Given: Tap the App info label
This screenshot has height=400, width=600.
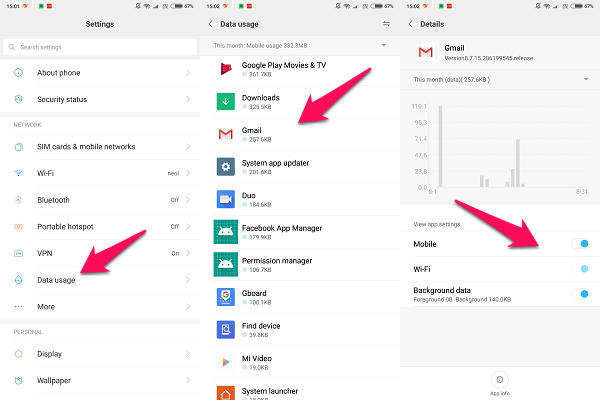Looking at the screenshot, I should pos(500,393).
